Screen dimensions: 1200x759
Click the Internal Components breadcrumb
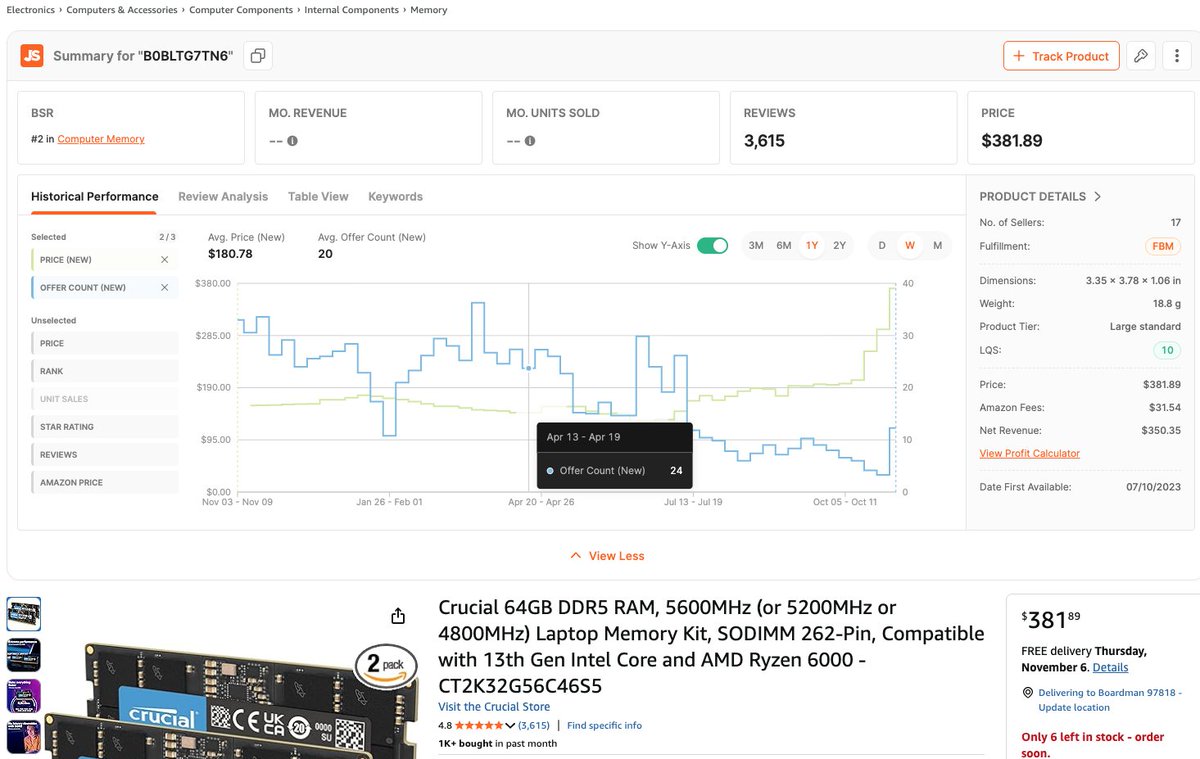coord(352,10)
